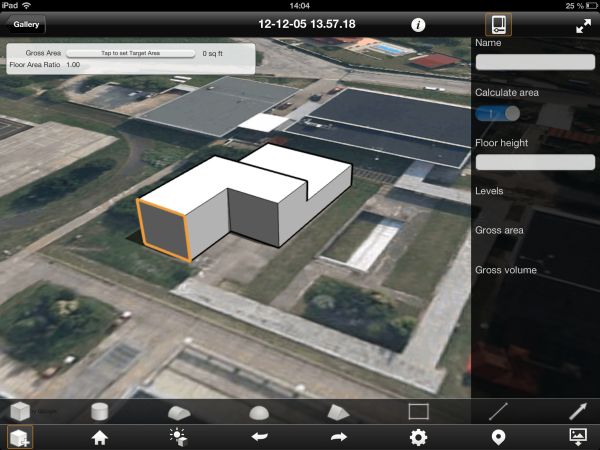Image resolution: width=600 pixels, height=450 pixels.
Task: Select the cylinder shape tool
Action: pyautogui.click(x=99, y=411)
